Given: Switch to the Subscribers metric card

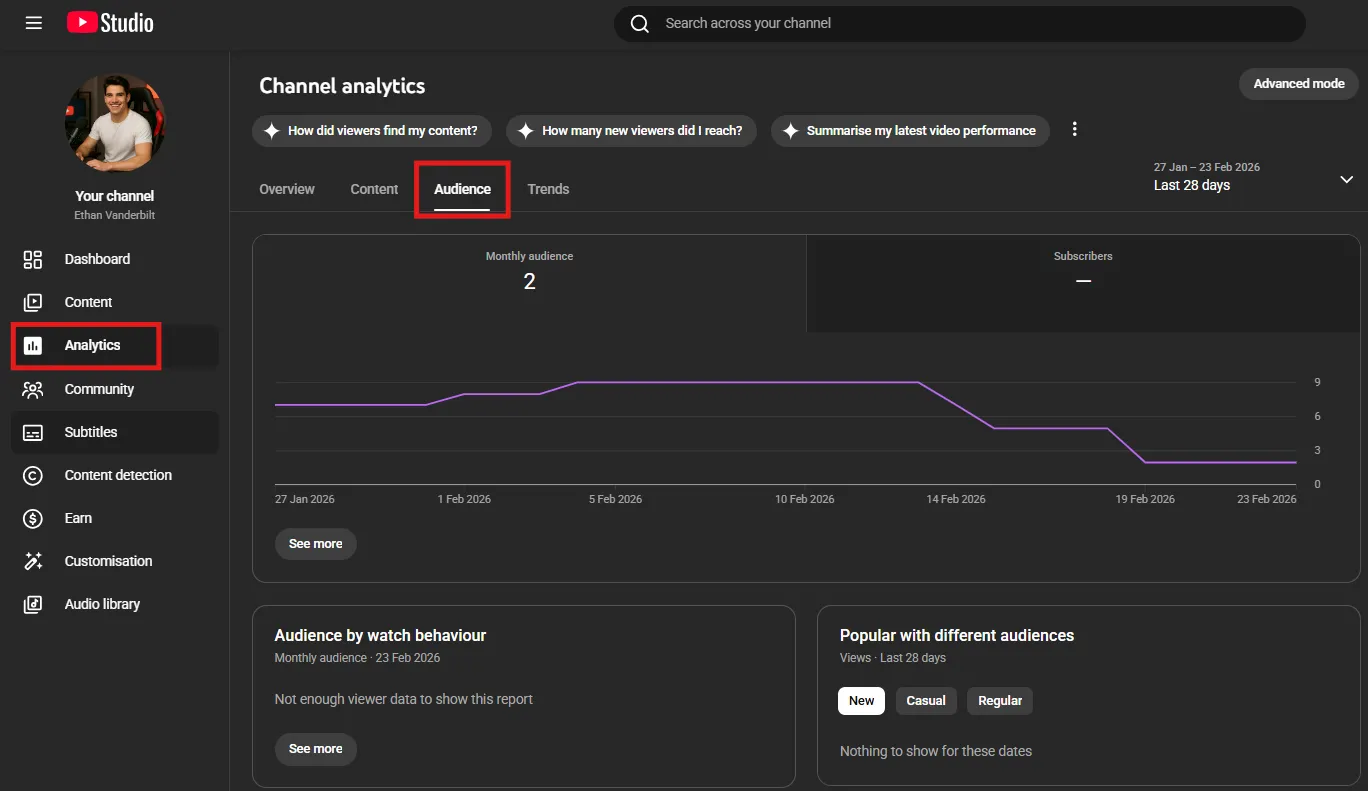Looking at the screenshot, I should click(1083, 283).
